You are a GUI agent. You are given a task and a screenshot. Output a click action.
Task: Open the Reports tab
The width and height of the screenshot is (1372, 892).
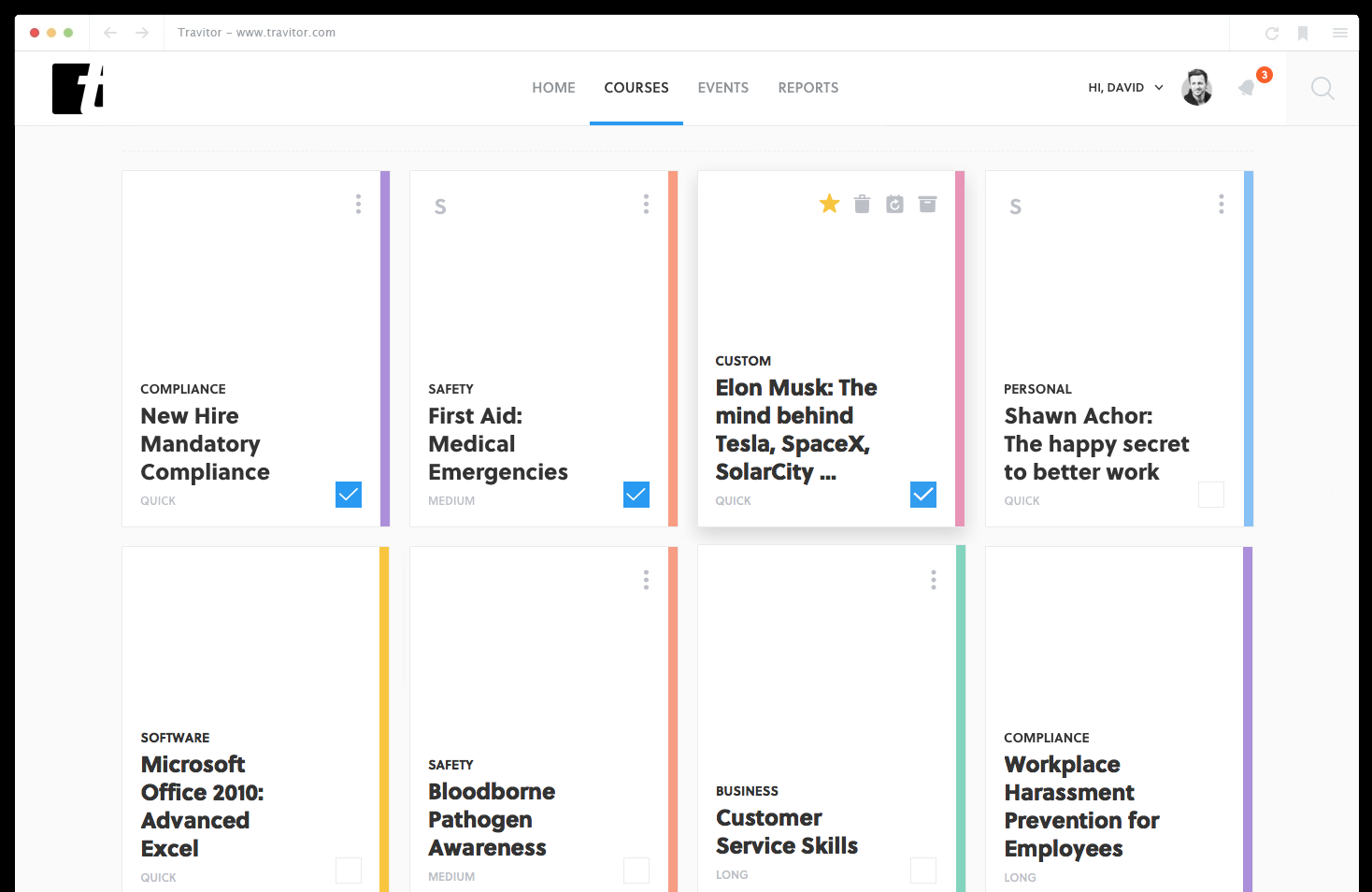(808, 88)
